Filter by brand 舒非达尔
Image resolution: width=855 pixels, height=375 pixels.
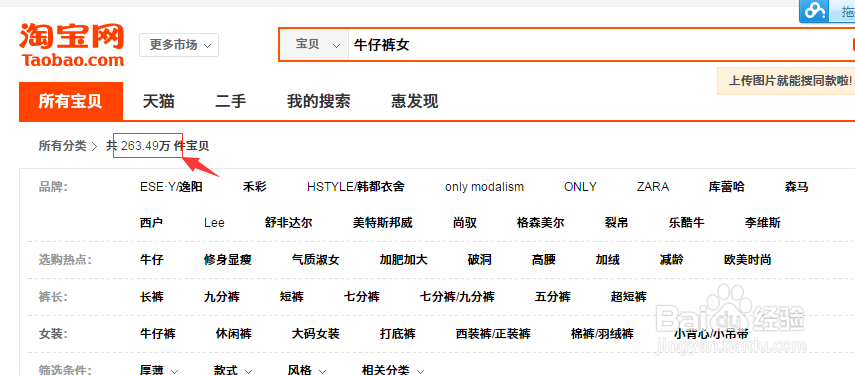click(288, 223)
